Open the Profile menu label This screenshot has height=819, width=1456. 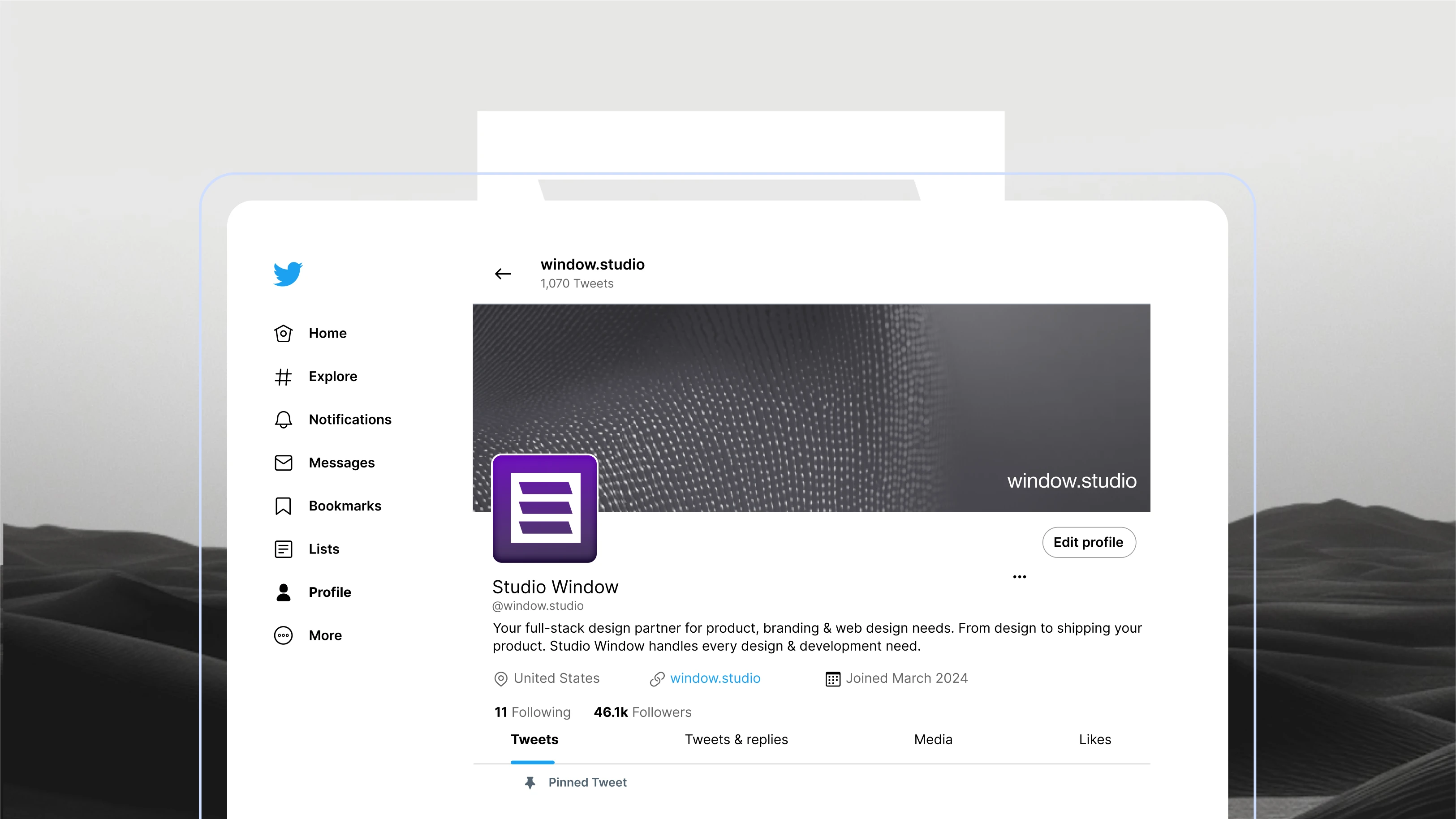(x=330, y=592)
